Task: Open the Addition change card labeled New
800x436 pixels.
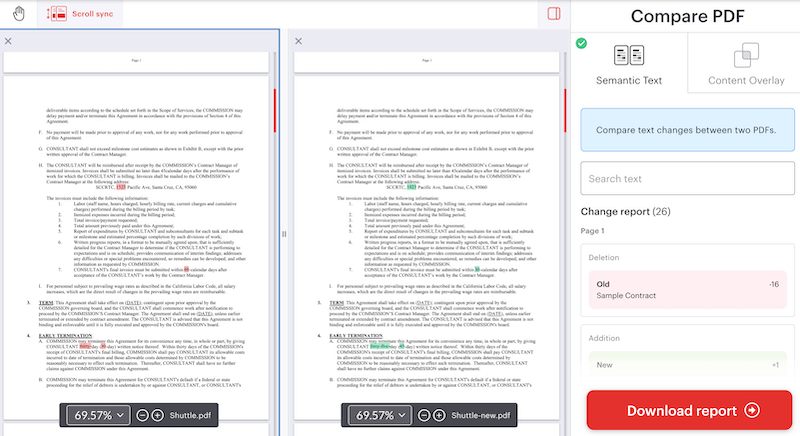Action: tap(687, 365)
